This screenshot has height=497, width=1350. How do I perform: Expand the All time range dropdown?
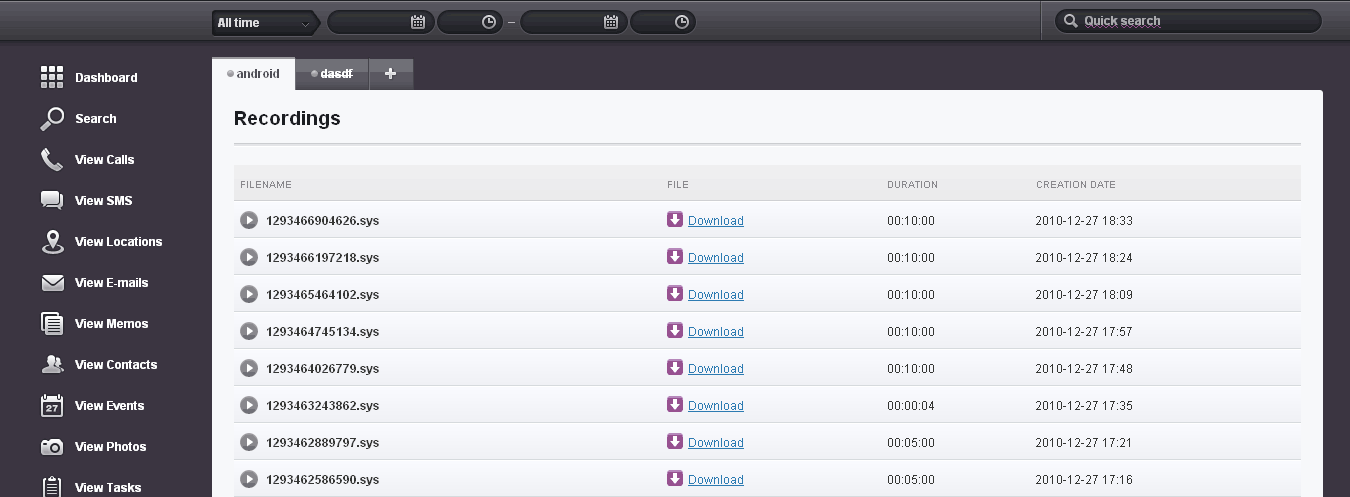click(x=265, y=22)
